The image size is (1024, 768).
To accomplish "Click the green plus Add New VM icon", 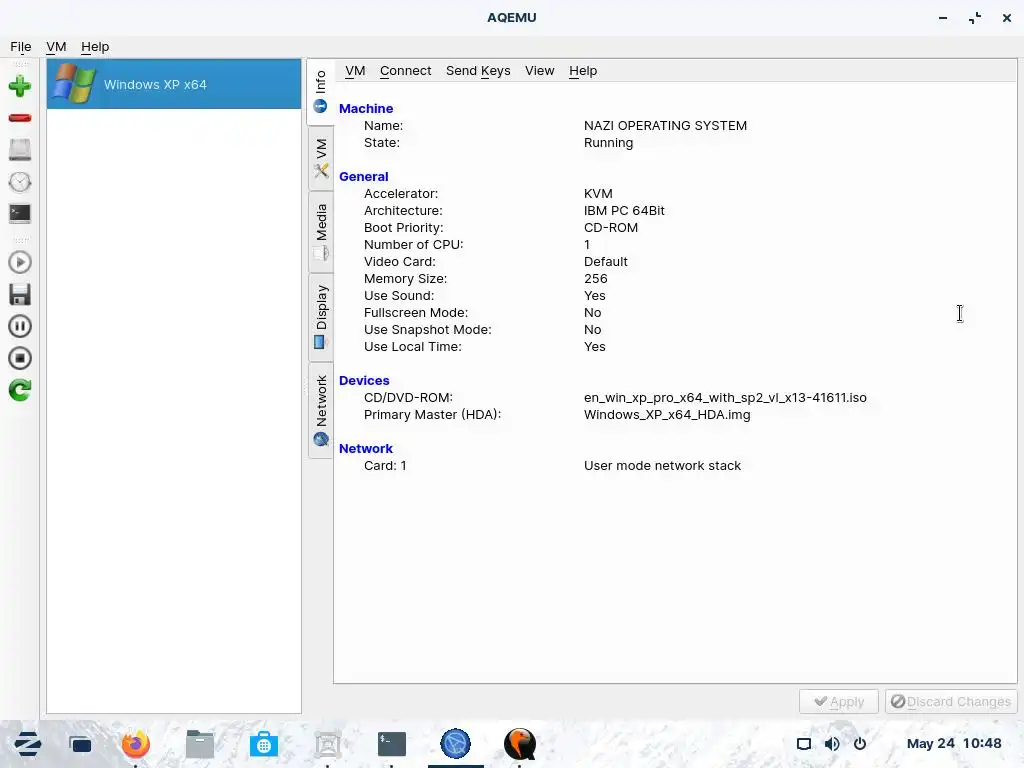I will (x=20, y=86).
